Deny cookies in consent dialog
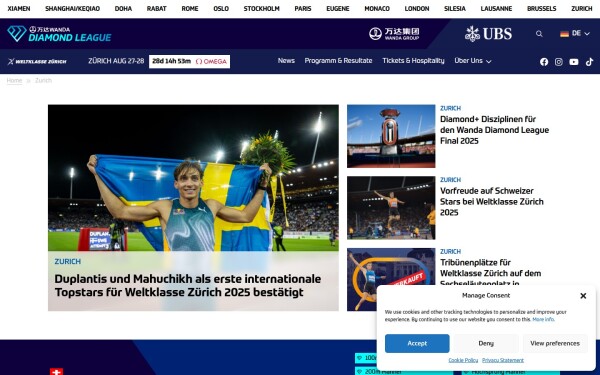 click(x=486, y=343)
